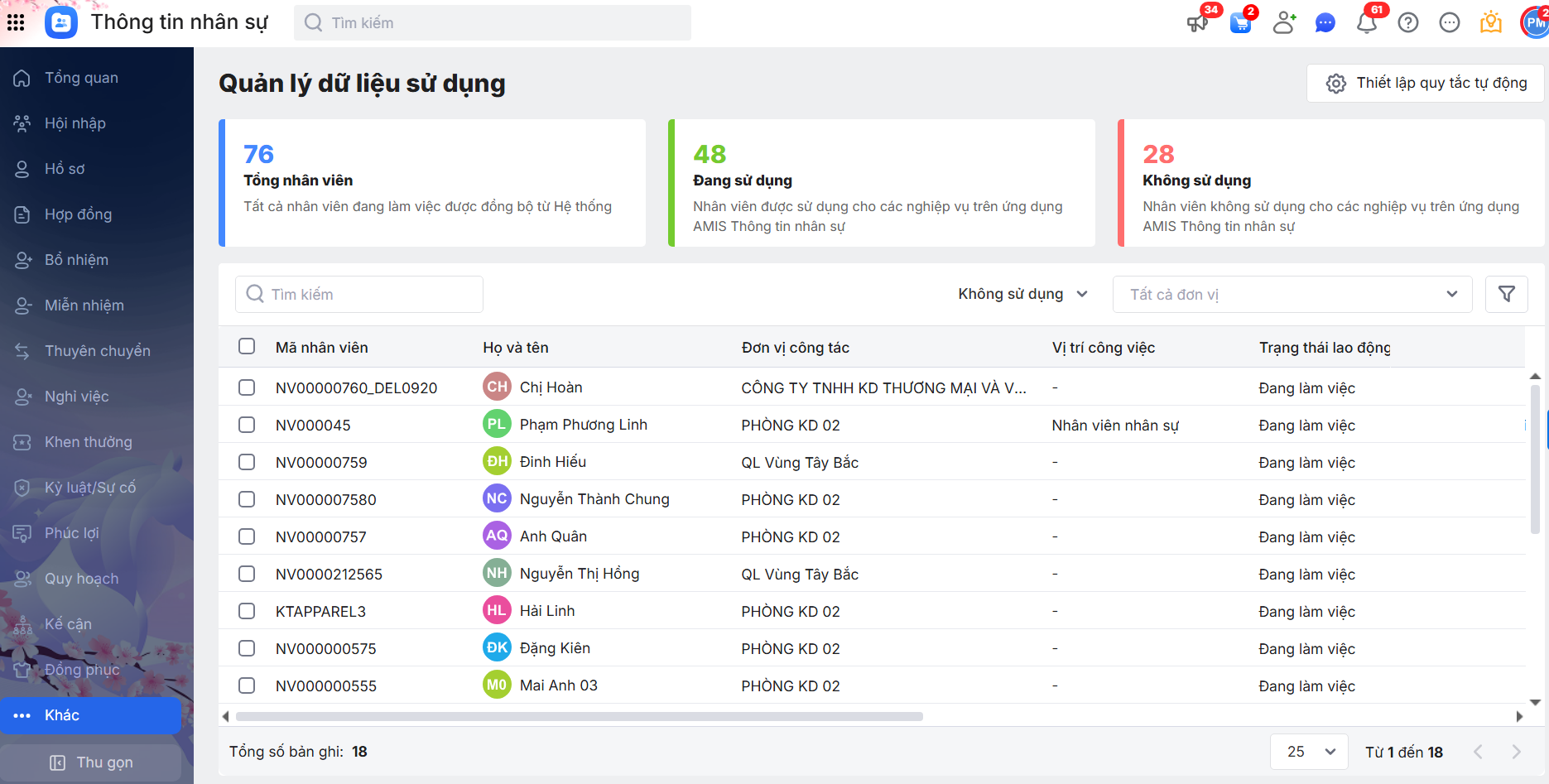Open the Tất cả đơn vị dropdown
Image resolution: width=1549 pixels, height=784 pixels.
[x=1292, y=294]
